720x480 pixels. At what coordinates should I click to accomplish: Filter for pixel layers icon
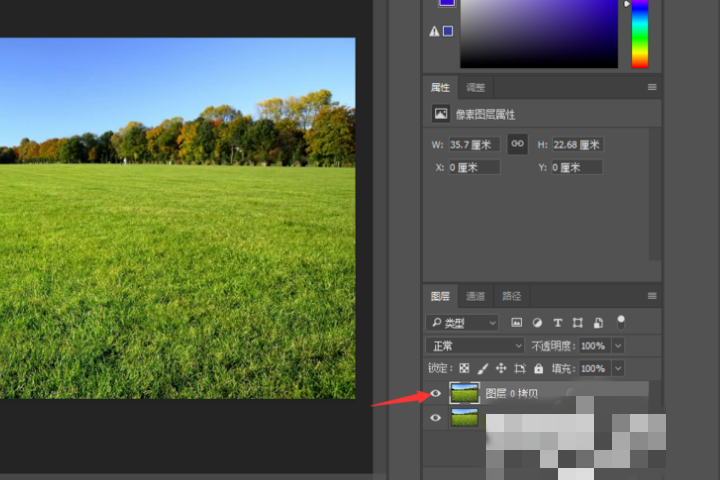click(x=517, y=323)
